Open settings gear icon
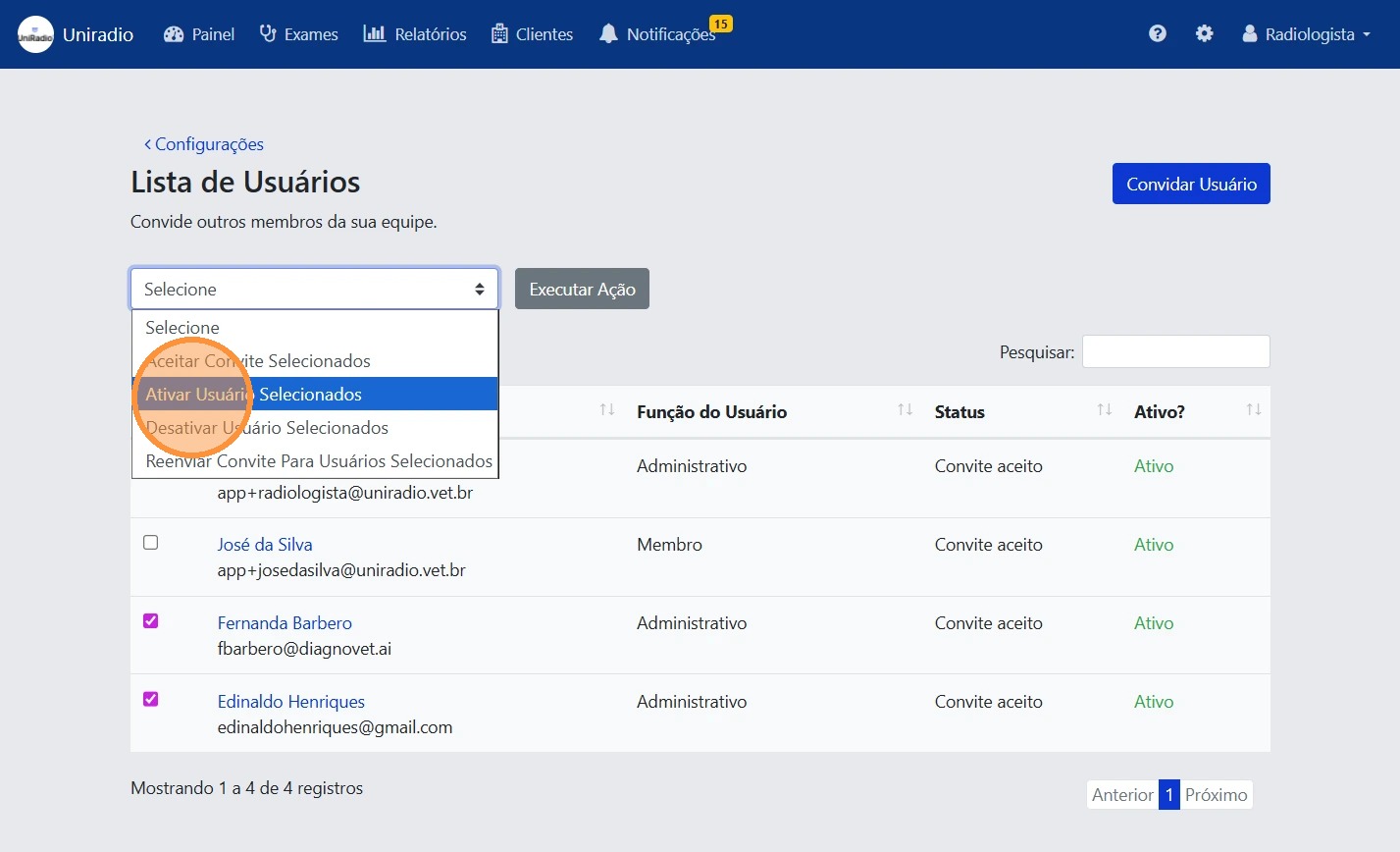The width and height of the screenshot is (1400, 852). tap(1204, 34)
